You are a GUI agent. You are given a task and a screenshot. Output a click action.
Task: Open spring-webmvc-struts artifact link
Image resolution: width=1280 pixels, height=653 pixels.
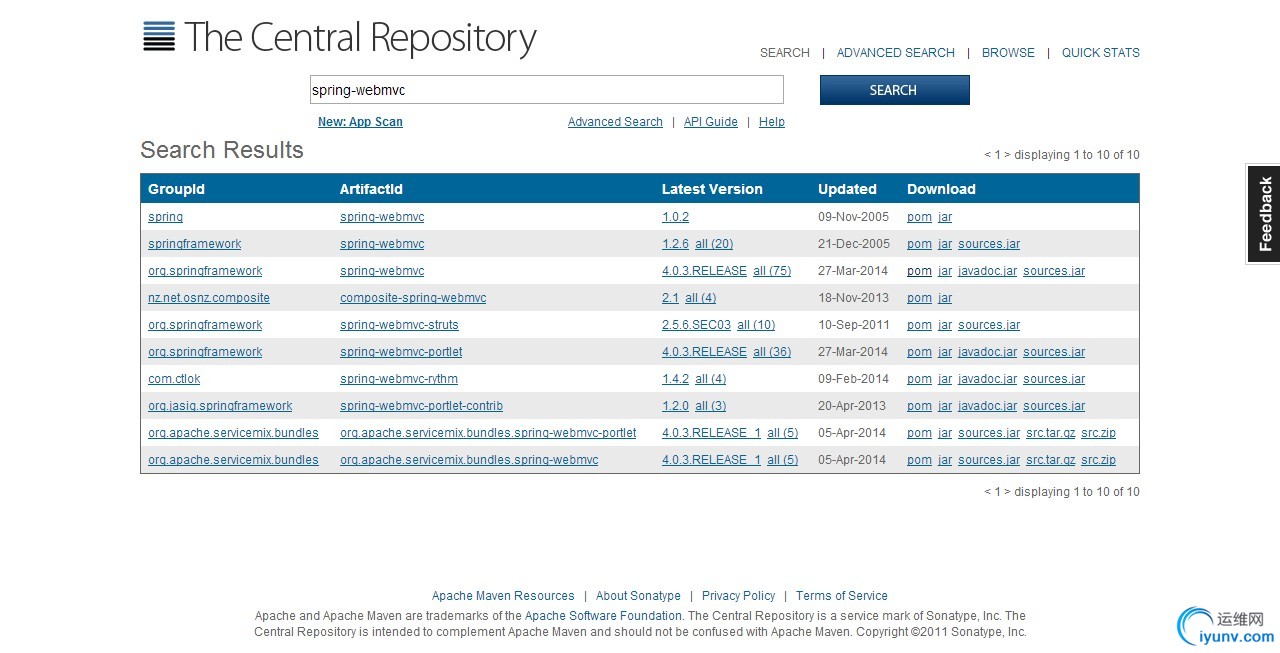(399, 325)
